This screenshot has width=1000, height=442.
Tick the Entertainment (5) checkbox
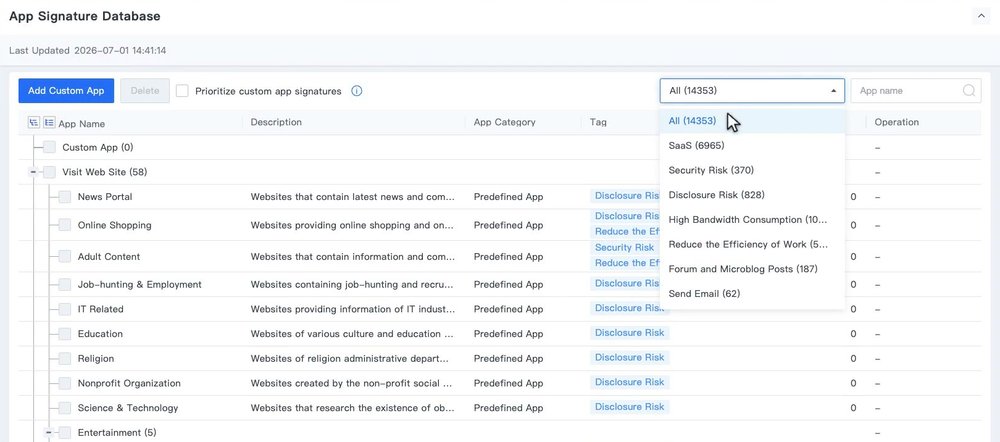point(65,433)
